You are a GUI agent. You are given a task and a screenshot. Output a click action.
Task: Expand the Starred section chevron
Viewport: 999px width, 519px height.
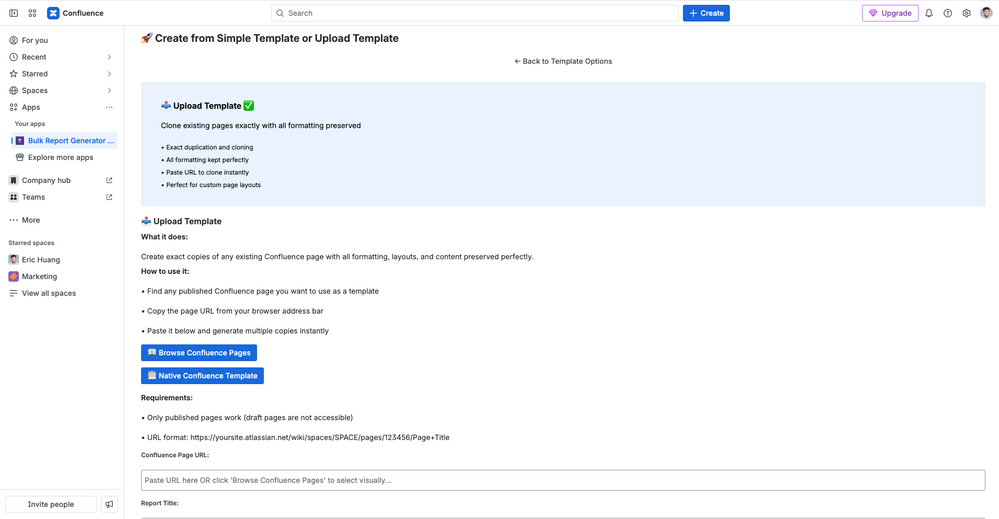click(109, 74)
